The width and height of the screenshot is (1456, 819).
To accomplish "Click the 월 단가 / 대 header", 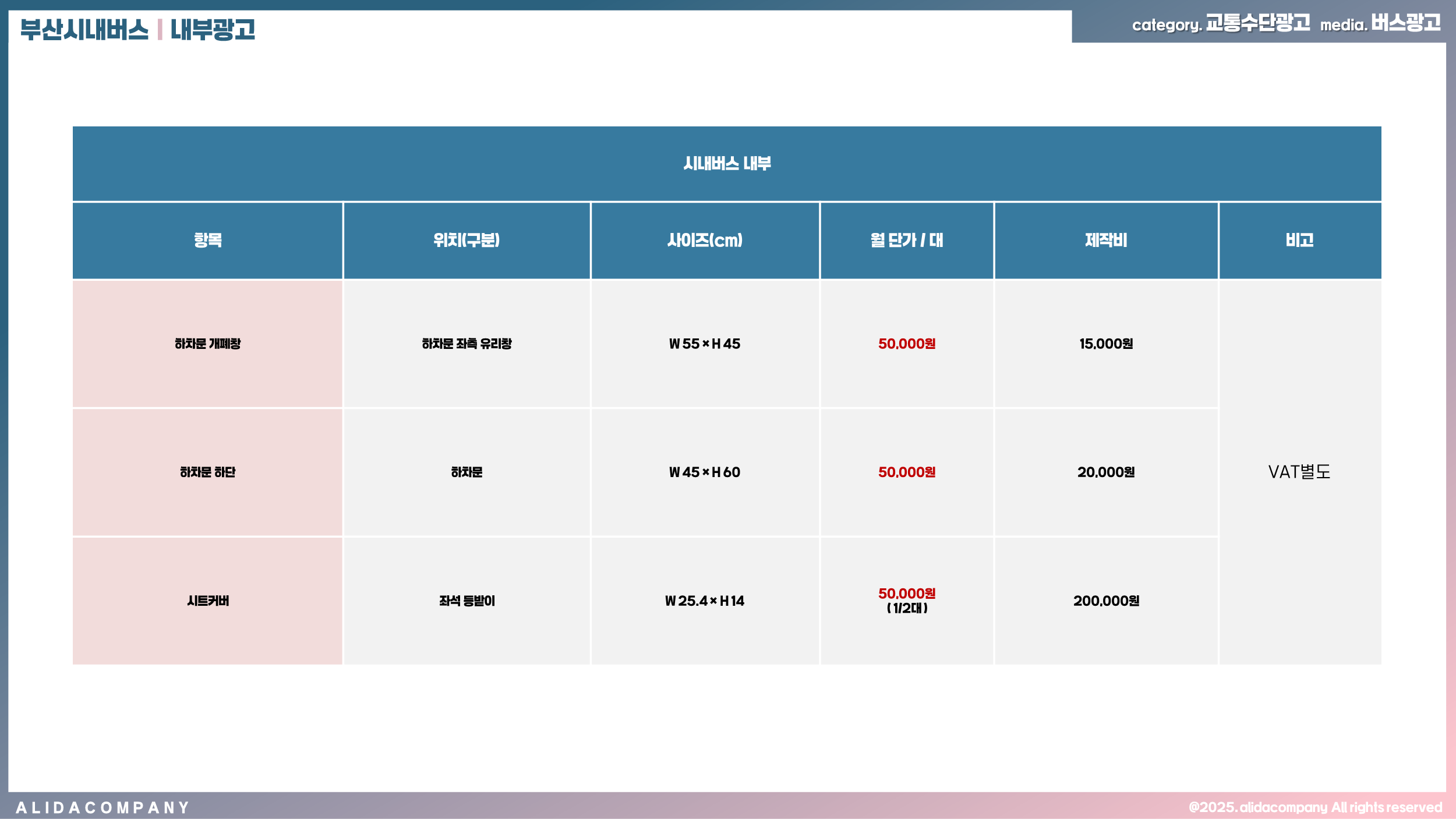I will tap(907, 240).
